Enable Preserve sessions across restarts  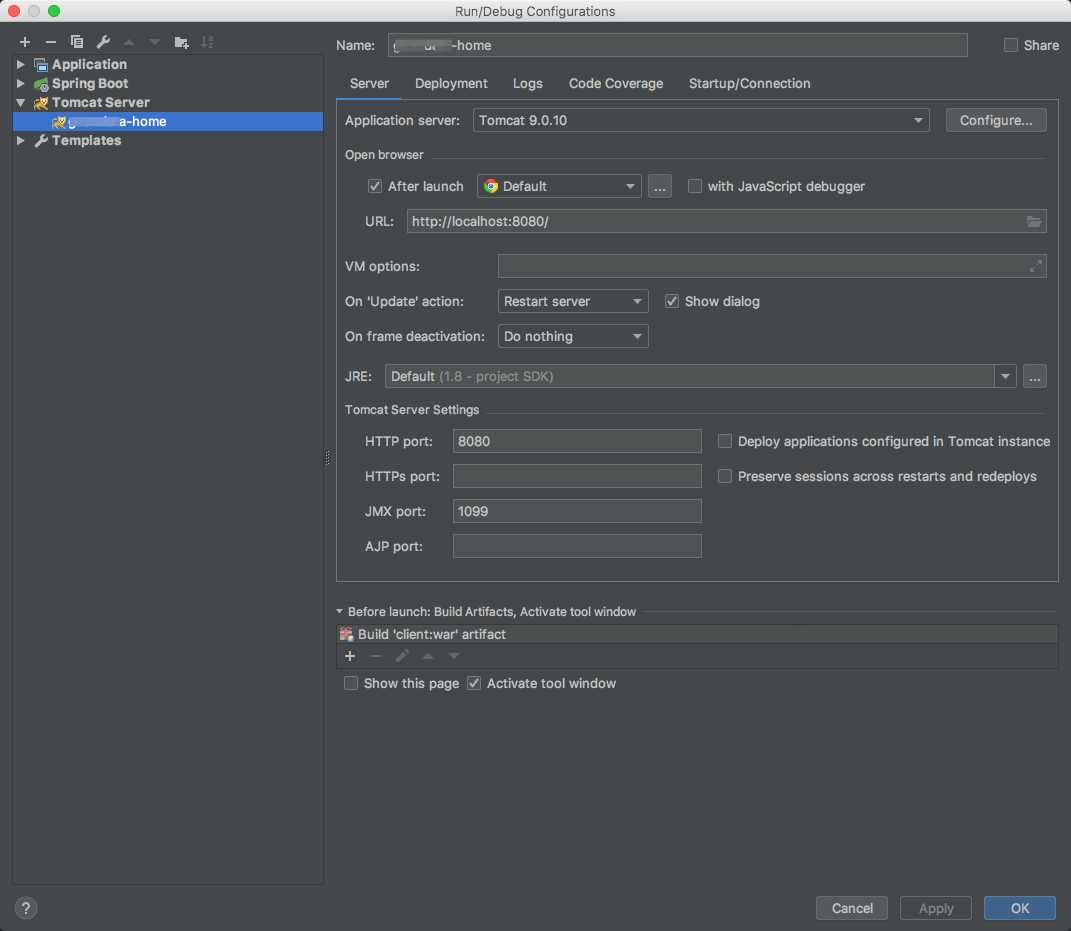(x=724, y=476)
